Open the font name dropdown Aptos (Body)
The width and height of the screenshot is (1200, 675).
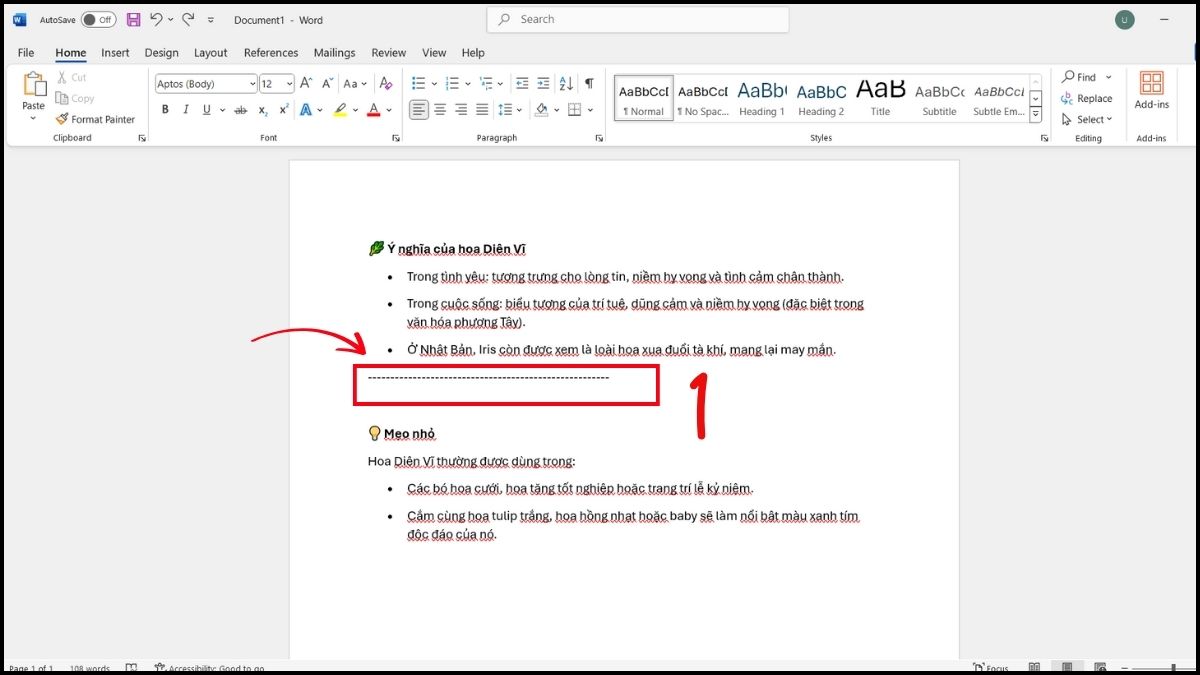tap(206, 84)
